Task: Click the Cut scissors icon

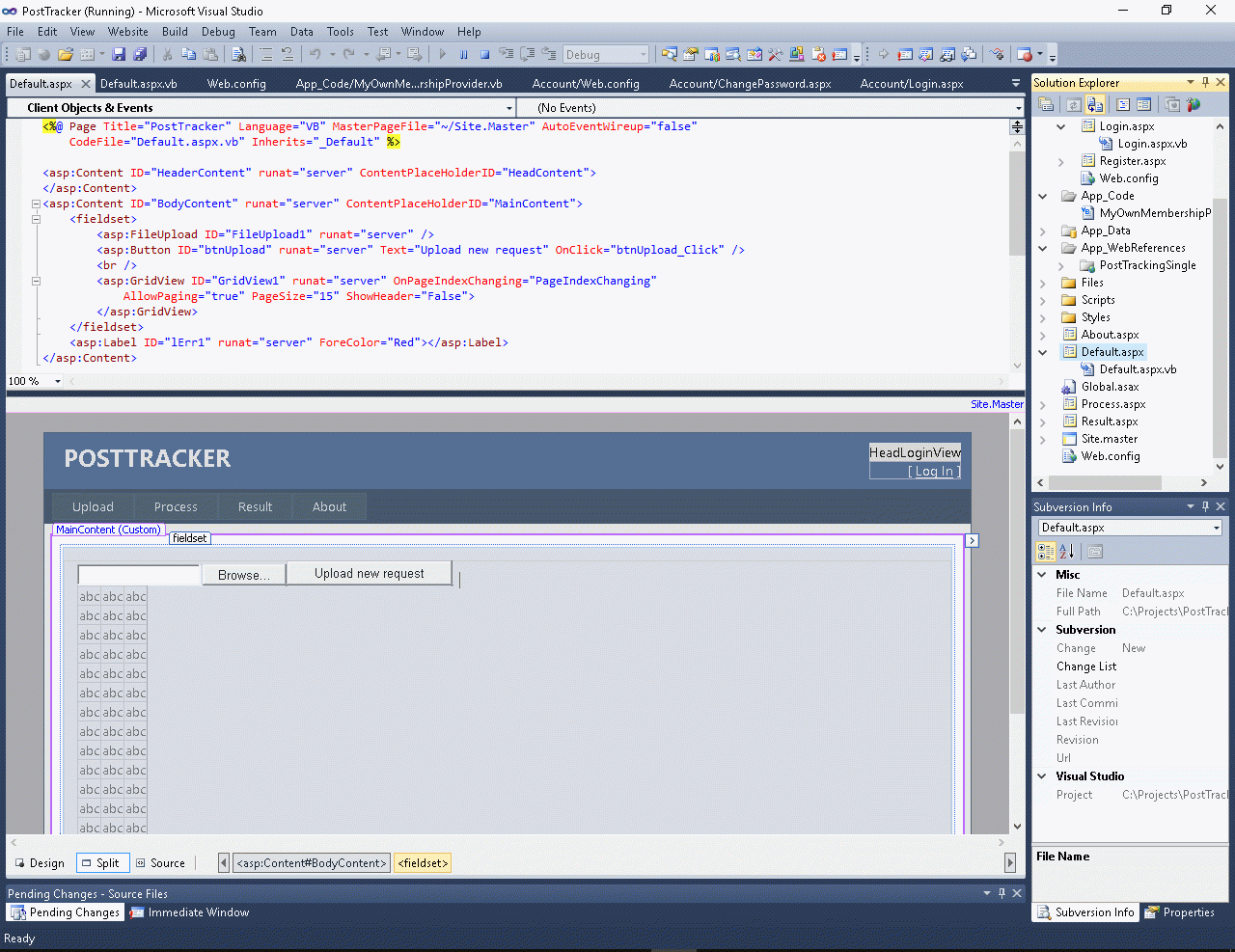Action: coord(167,55)
